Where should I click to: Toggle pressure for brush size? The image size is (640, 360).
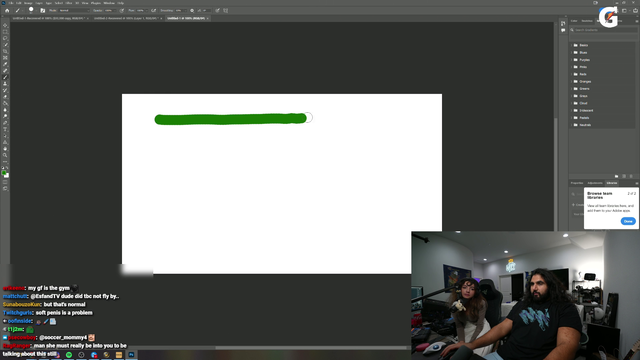pos(218,11)
